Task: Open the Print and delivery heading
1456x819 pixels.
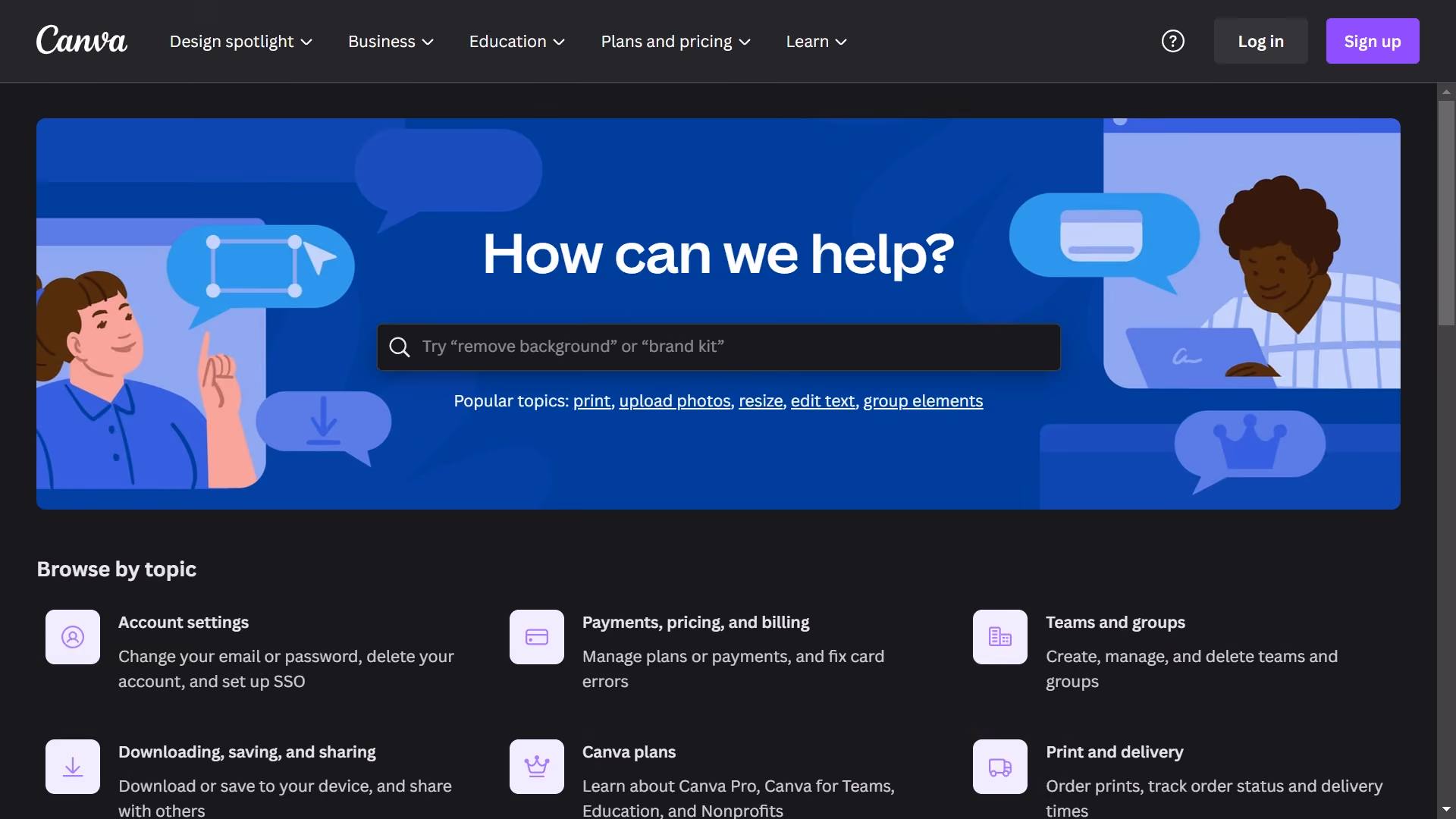Action: point(1115,752)
